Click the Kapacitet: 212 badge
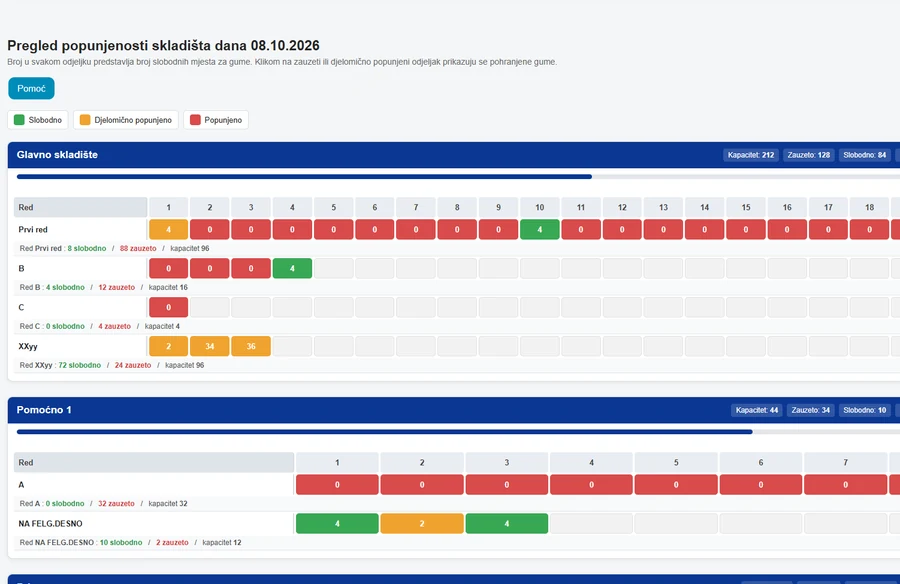Viewport: 900px width, 584px height. (751, 155)
